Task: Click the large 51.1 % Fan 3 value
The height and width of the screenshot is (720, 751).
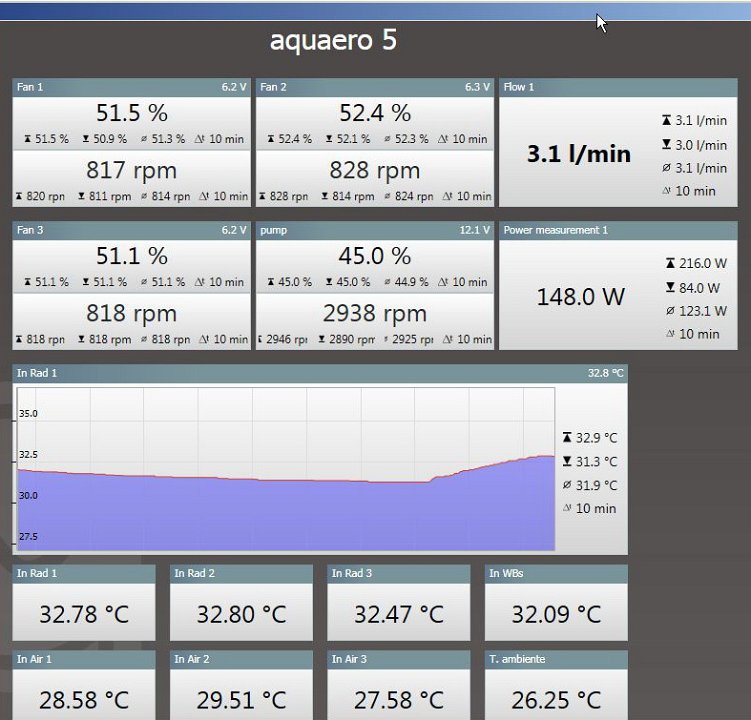Action: click(x=132, y=256)
